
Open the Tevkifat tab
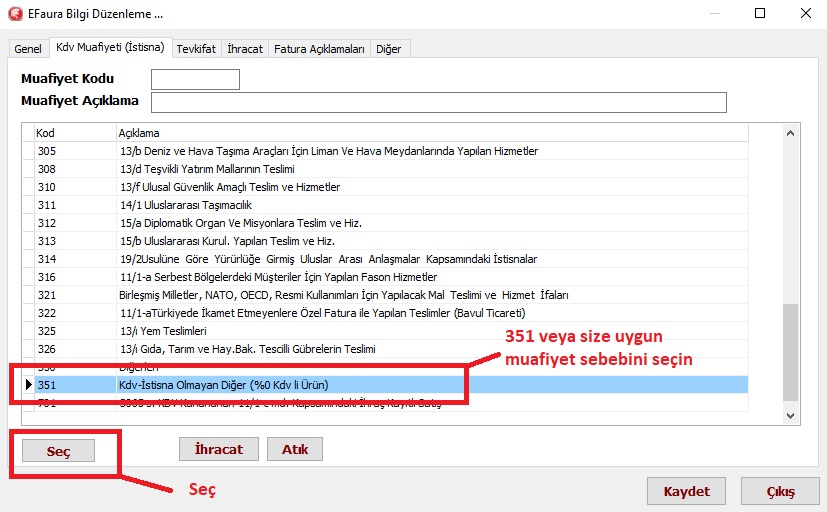pos(195,49)
